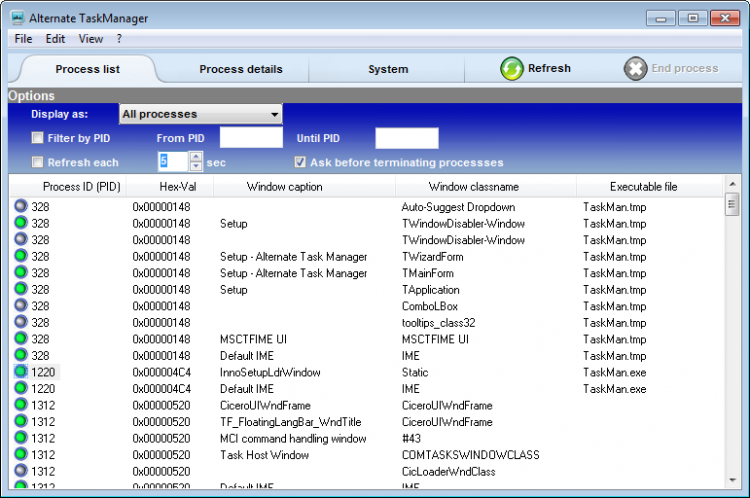
Task: Open the Edit menu
Action: click(x=55, y=39)
